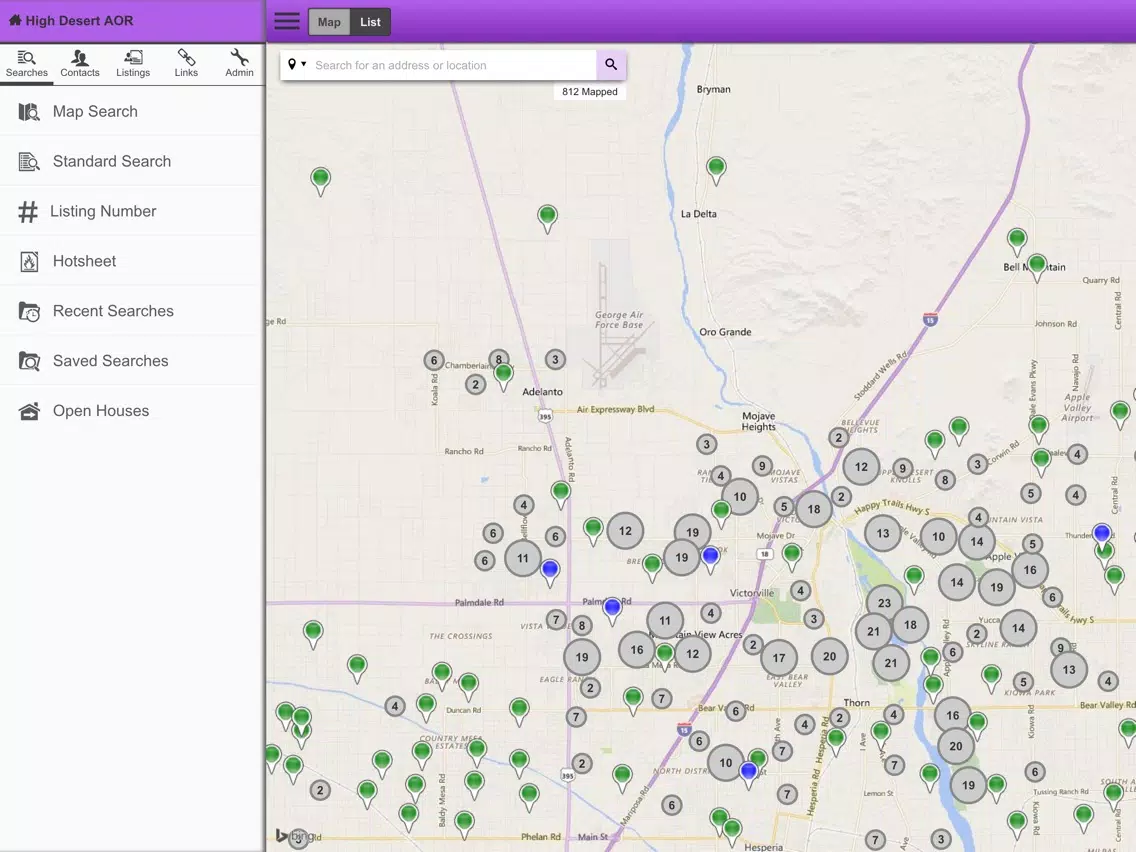Click the Standard Search icon
The height and width of the screenshot is (852, 1136).
pyautogui.click(x=29, y=162)
